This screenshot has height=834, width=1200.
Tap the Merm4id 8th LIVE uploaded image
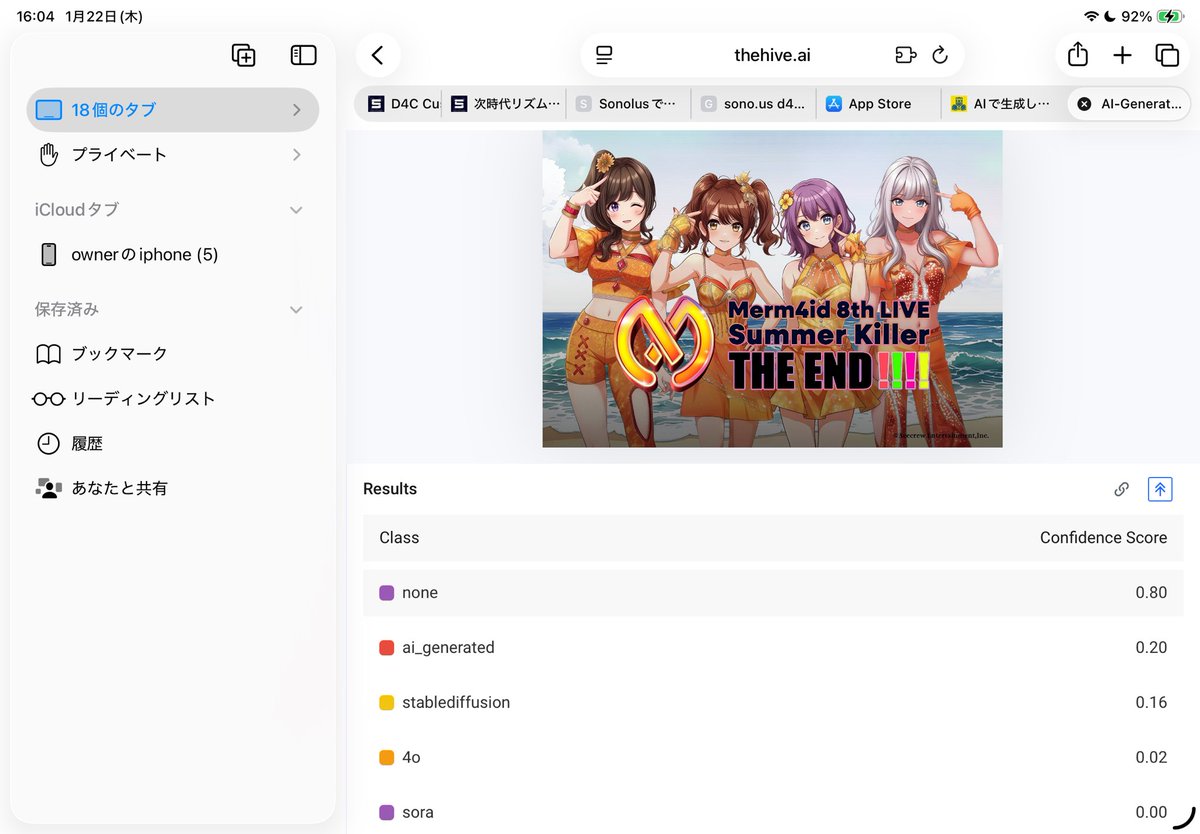coord(772,289)
